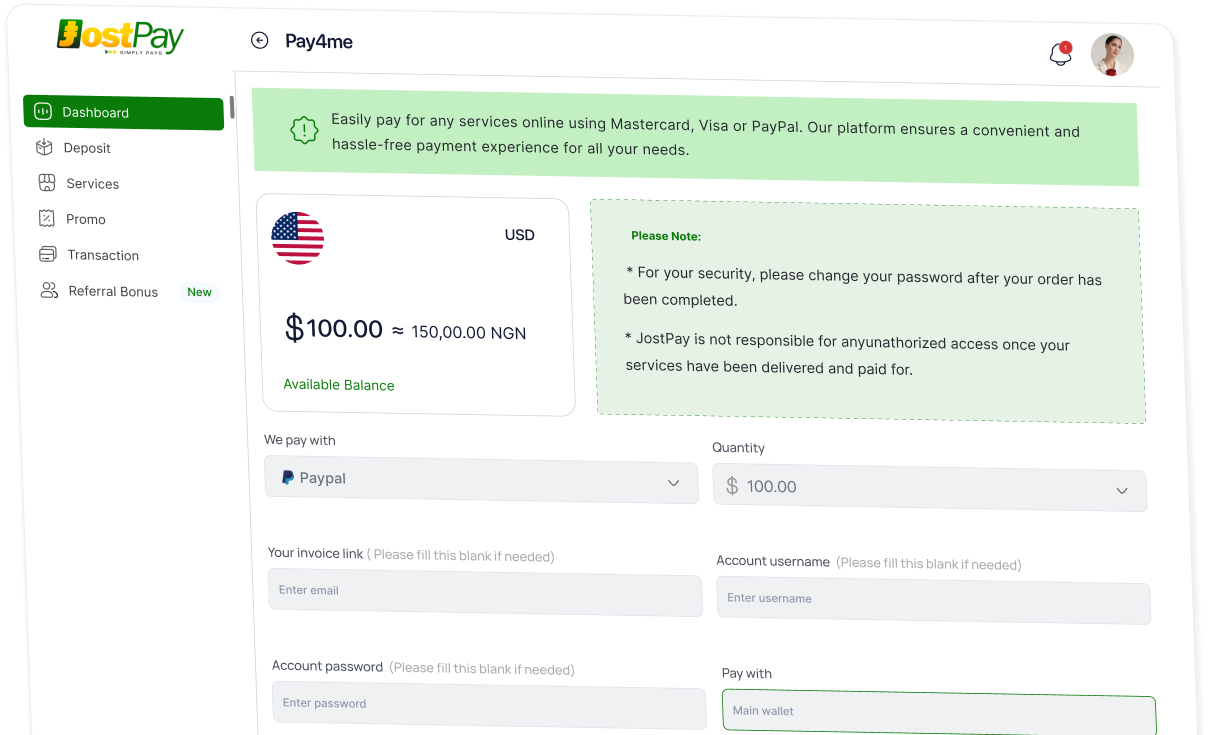Click the Transaction card icon

(47, 254)
